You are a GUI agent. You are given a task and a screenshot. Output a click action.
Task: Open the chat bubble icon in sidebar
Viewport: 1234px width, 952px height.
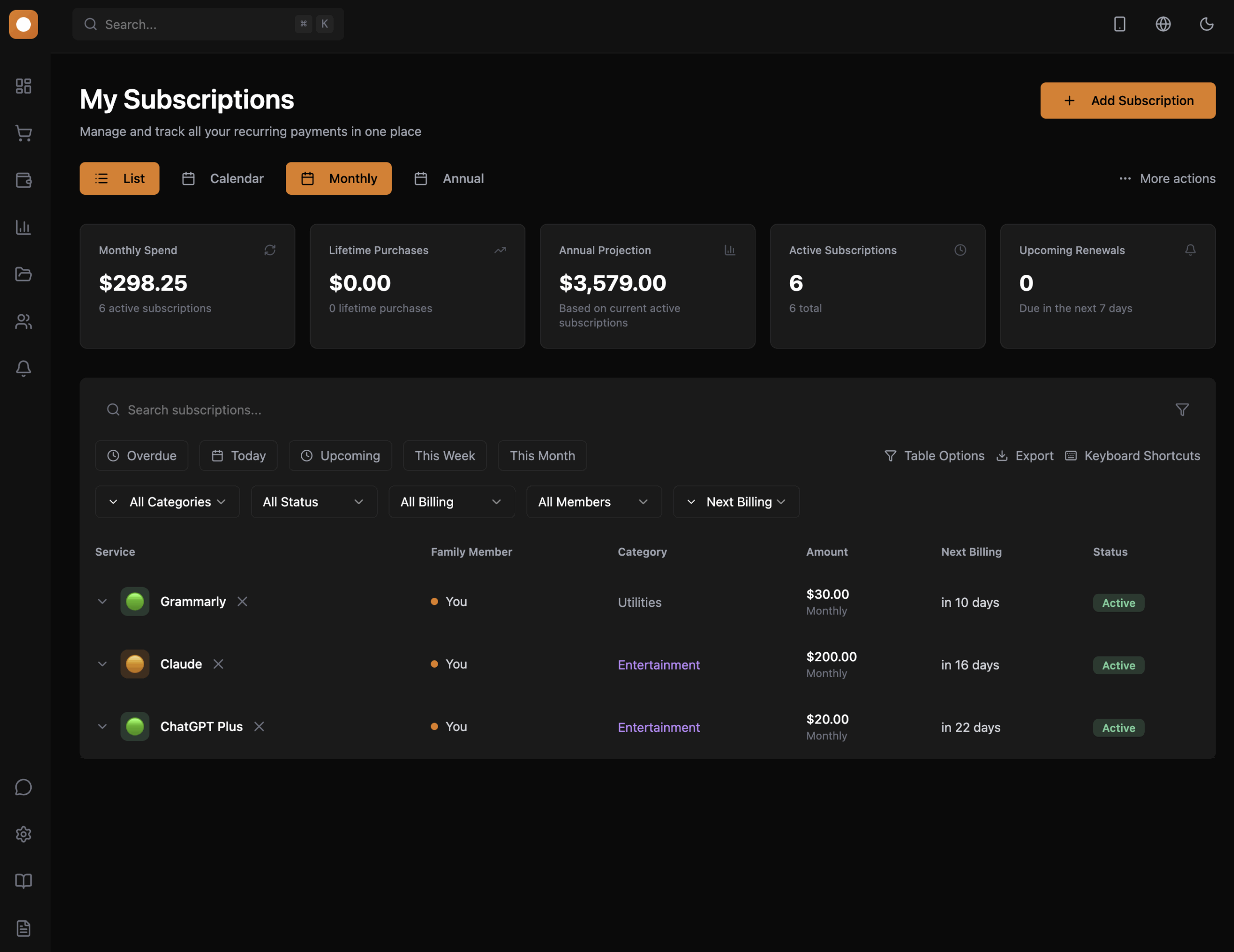[23, 787]
